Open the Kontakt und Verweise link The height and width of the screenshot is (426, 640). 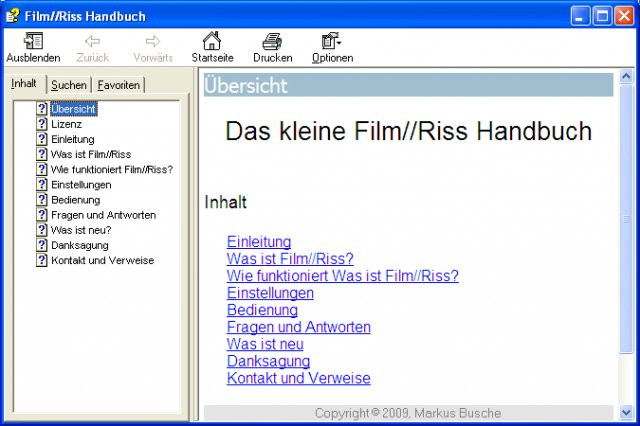click(299, 378)
